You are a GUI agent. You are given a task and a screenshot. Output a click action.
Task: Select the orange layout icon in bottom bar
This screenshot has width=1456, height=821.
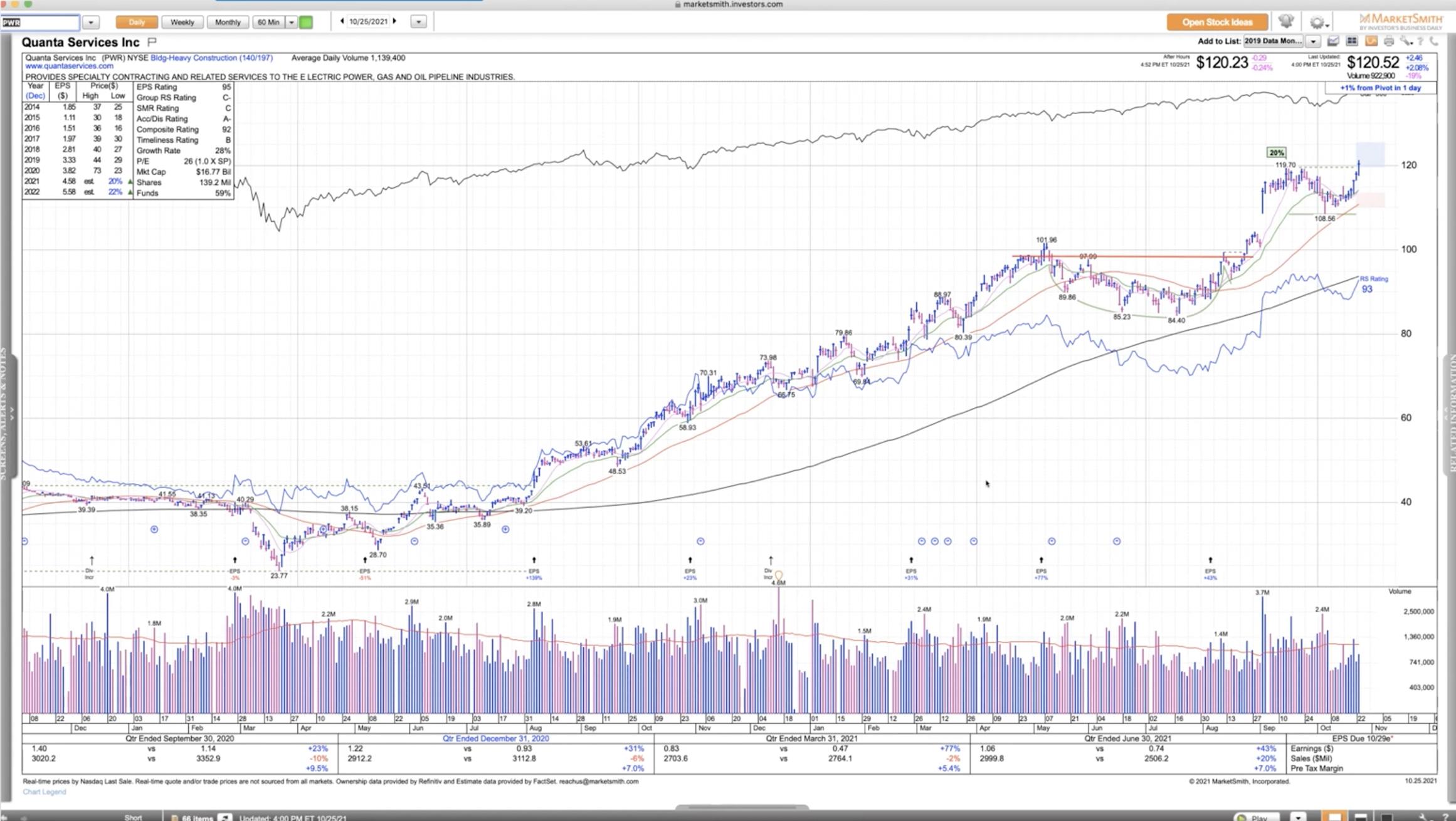click(x=1335, y=817)
